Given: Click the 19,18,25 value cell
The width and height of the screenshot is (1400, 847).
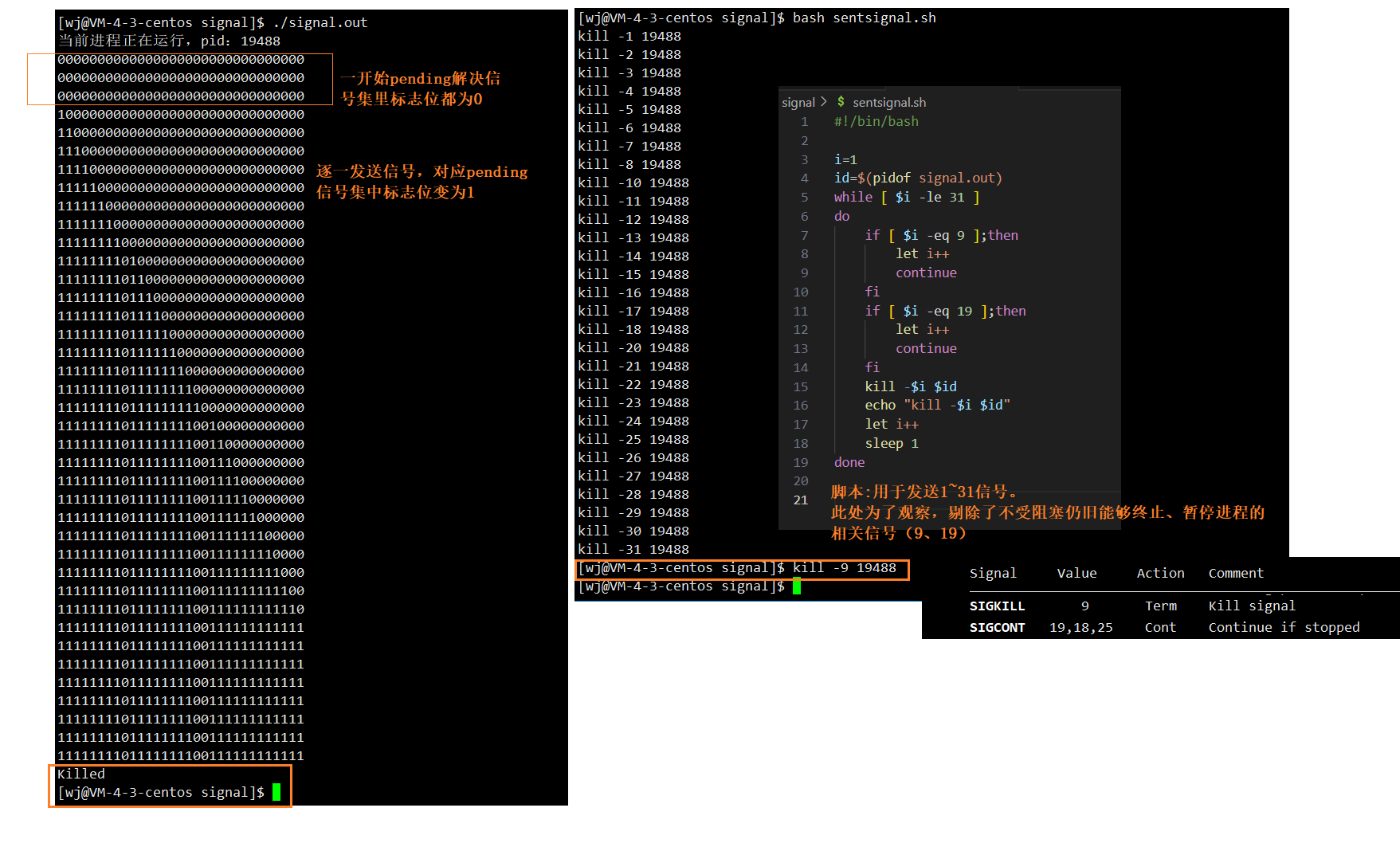Looking at the screenshot, I should pyautogui.click(x=1081, y=627).
